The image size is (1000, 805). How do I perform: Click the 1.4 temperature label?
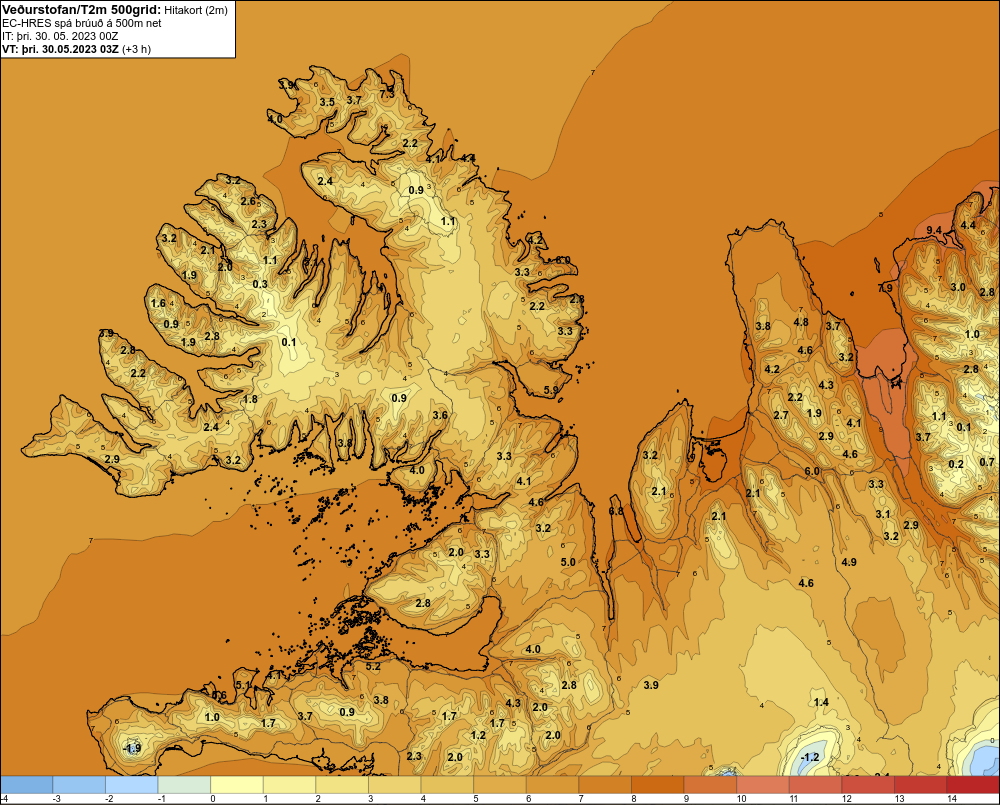821,702
